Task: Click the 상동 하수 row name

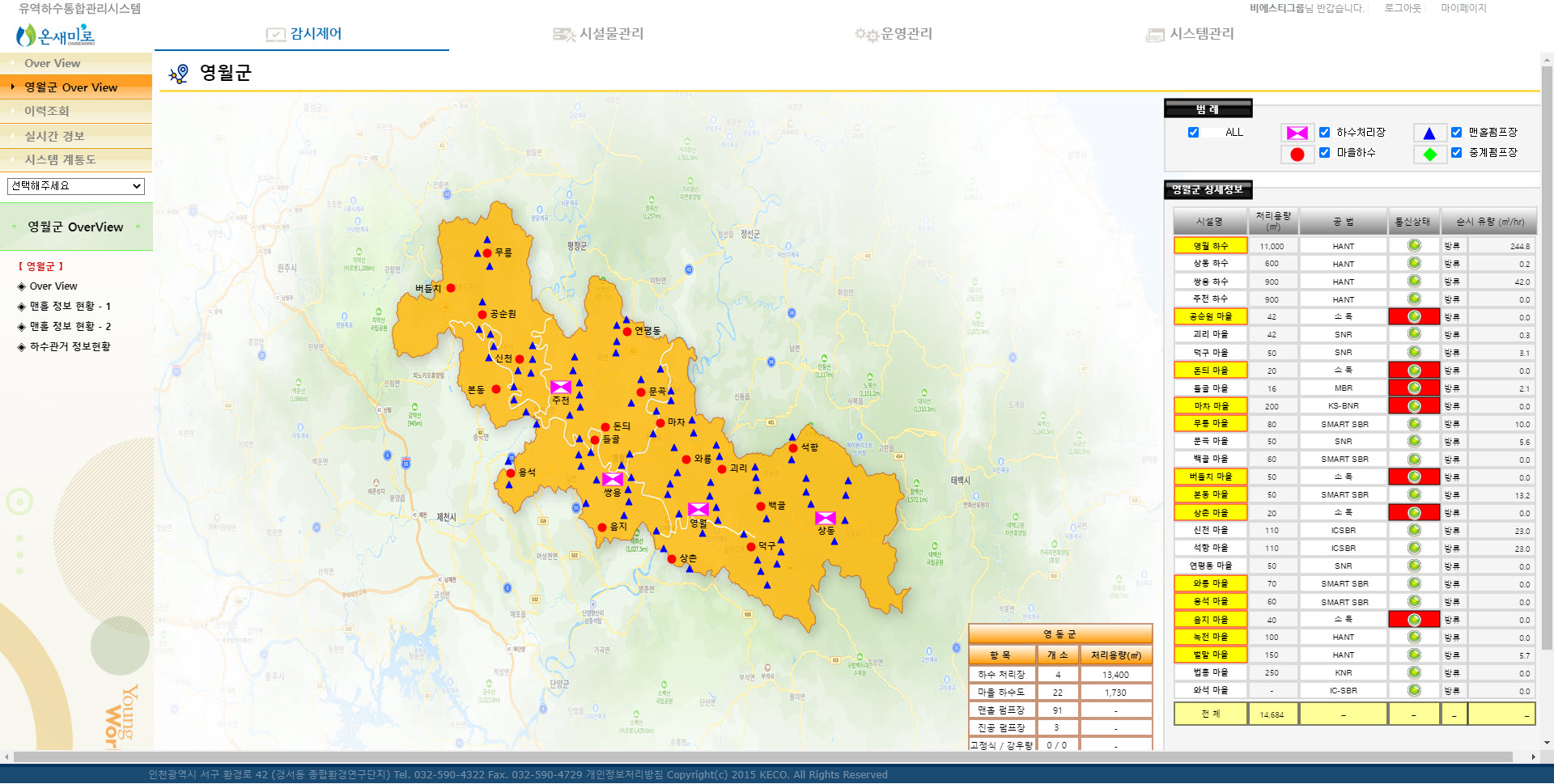Action: 1210,264
